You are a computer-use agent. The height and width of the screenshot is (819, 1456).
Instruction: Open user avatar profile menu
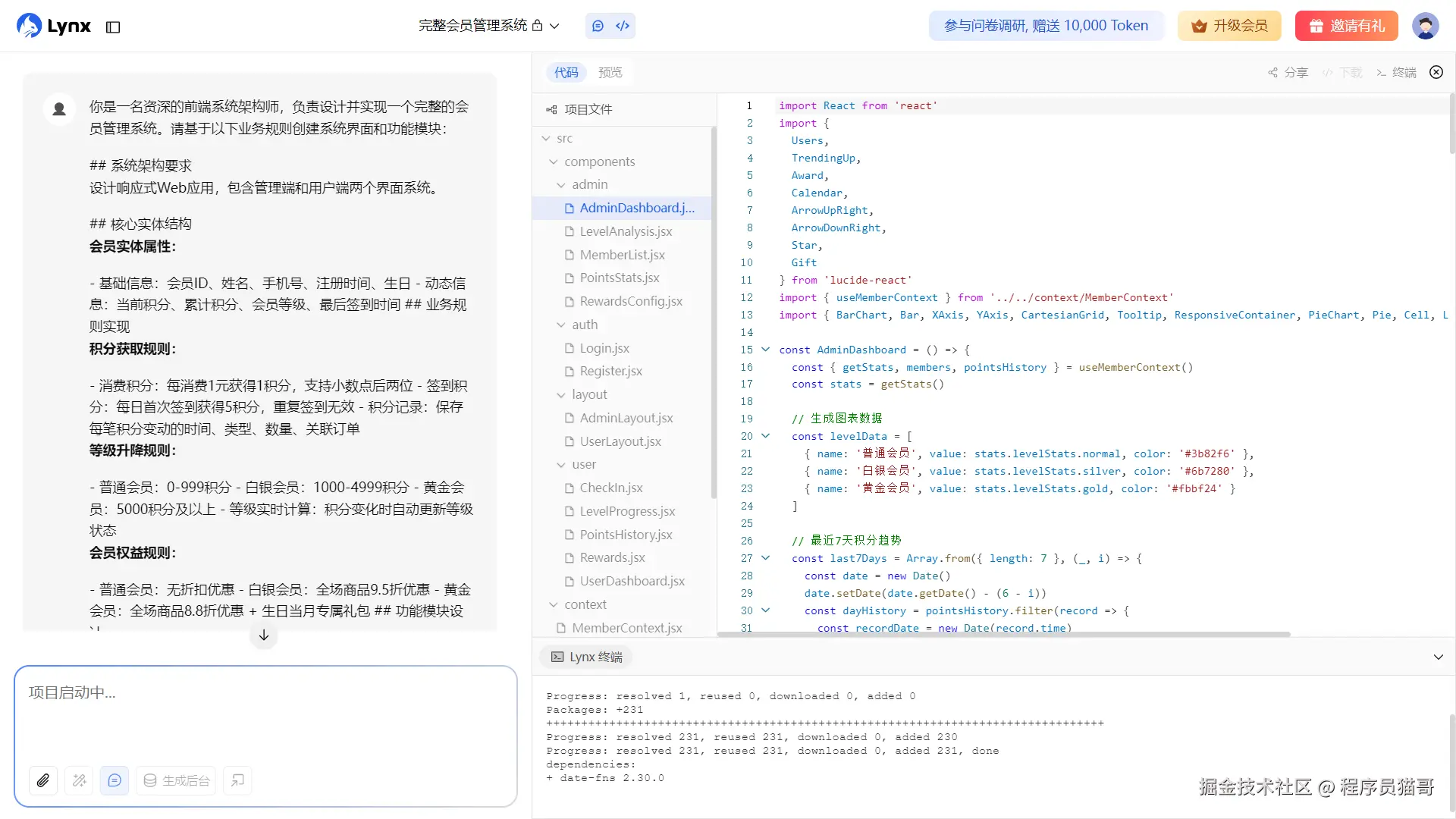point(1425,26)
